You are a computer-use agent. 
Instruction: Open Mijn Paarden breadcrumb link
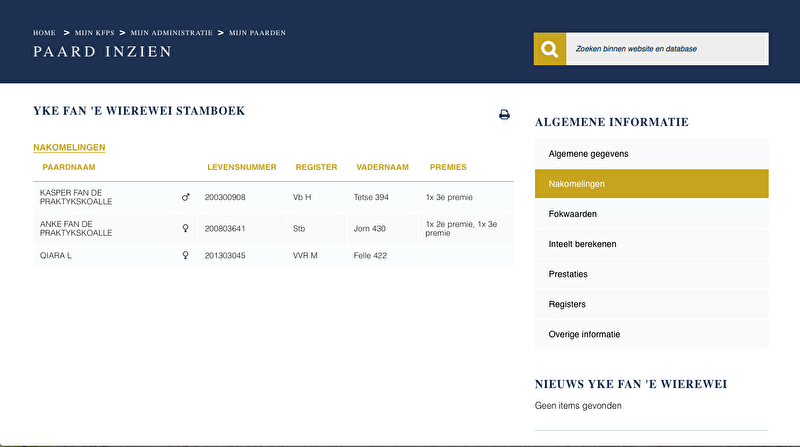click(x=257, y=33)
